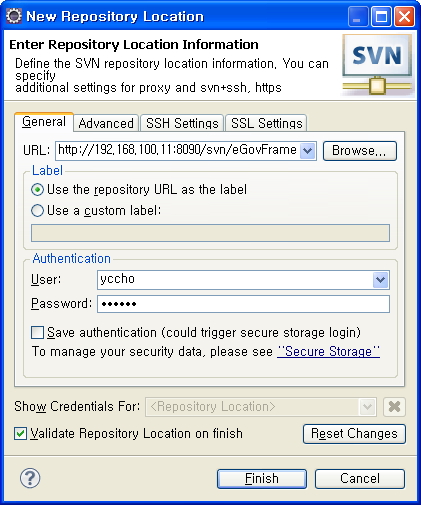The height and width of the screenshot is (505, 421).
Task: Click the Browse... button
Action: coord(360,151)
